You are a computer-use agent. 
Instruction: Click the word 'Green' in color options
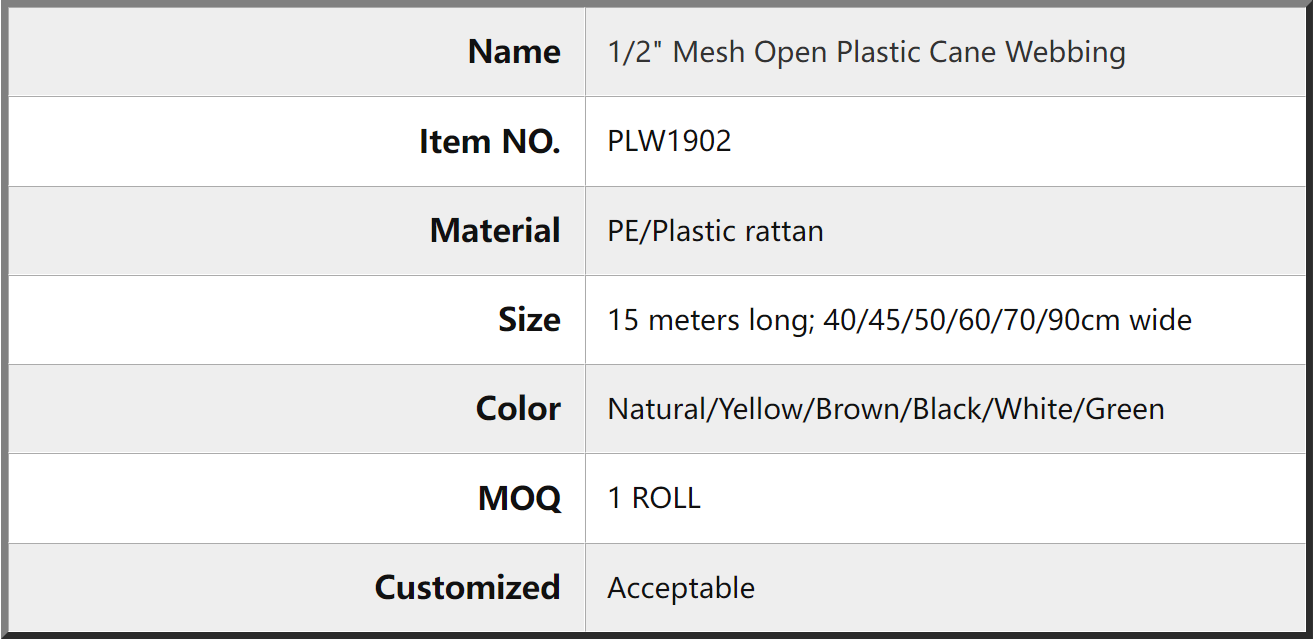tap(1125, 409)
